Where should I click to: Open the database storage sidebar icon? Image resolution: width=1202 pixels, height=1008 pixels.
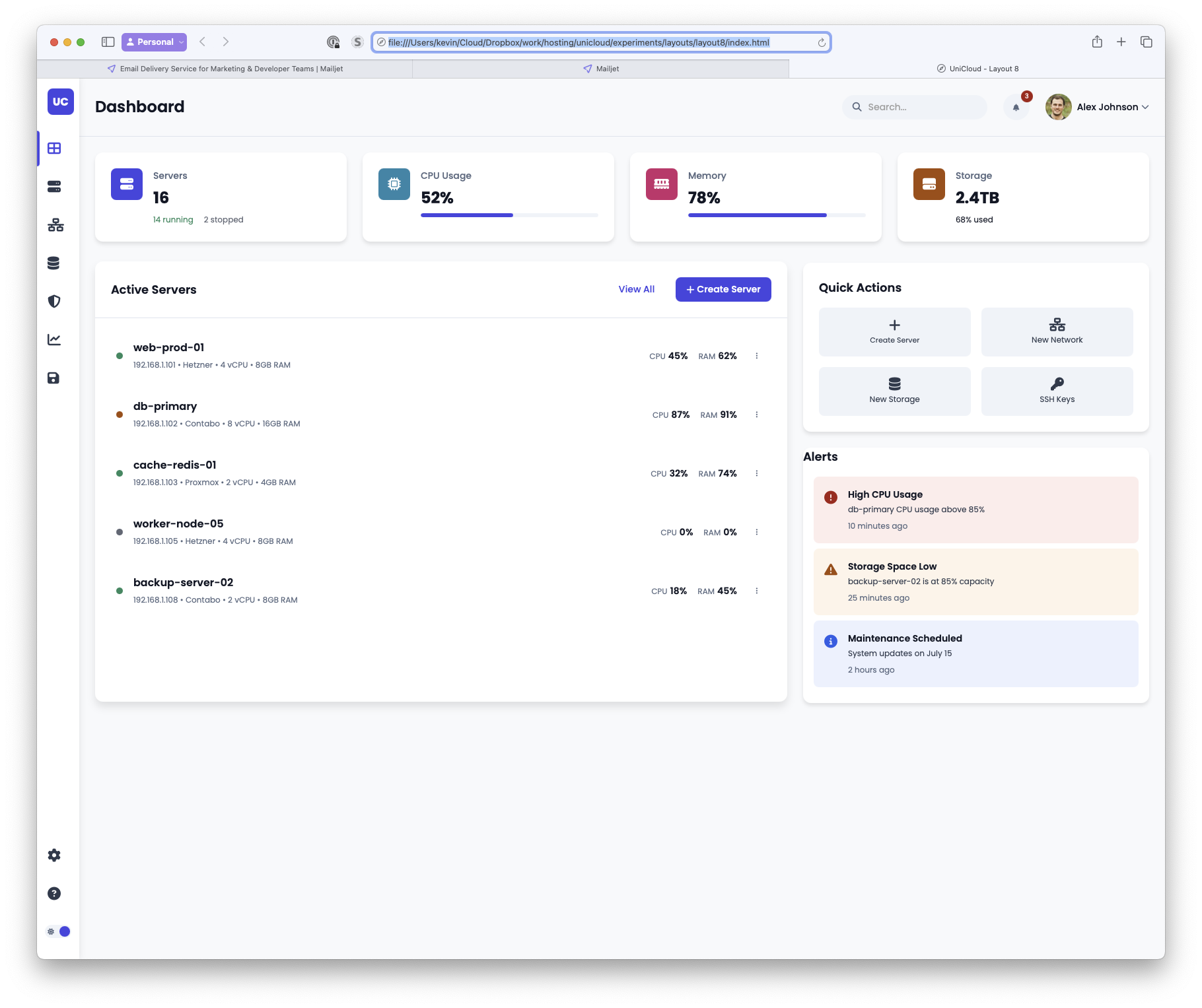click(x=54, y=263)
